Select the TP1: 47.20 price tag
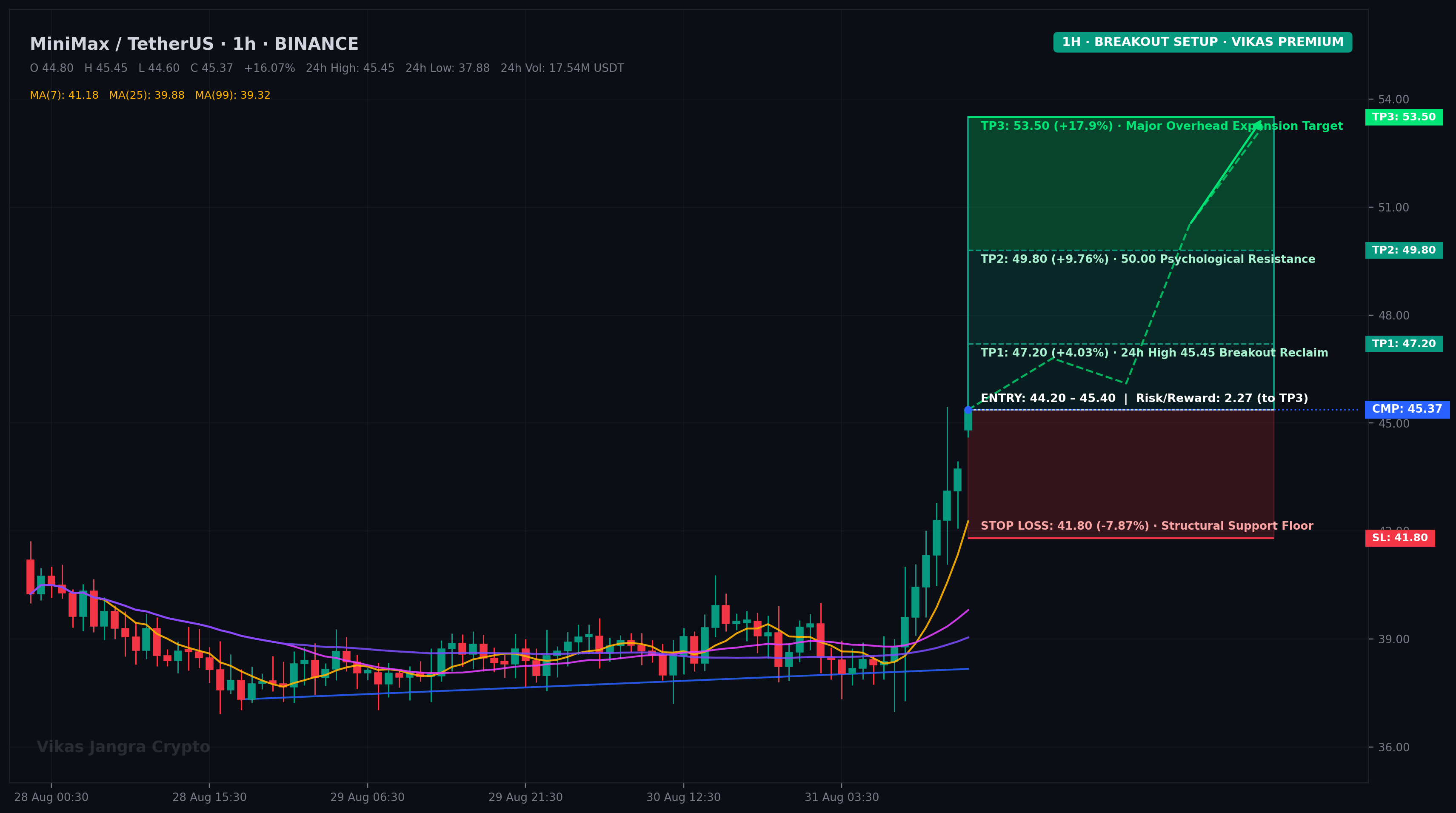The width and height of the screenshot is (1456, 813). [1403, 344]
